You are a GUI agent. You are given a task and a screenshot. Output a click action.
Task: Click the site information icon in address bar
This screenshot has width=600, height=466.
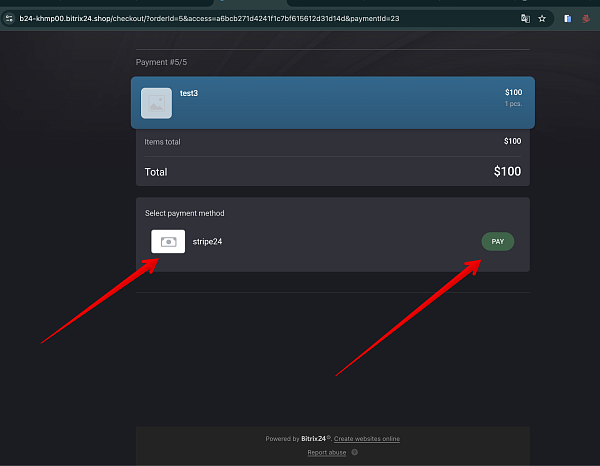9,18
